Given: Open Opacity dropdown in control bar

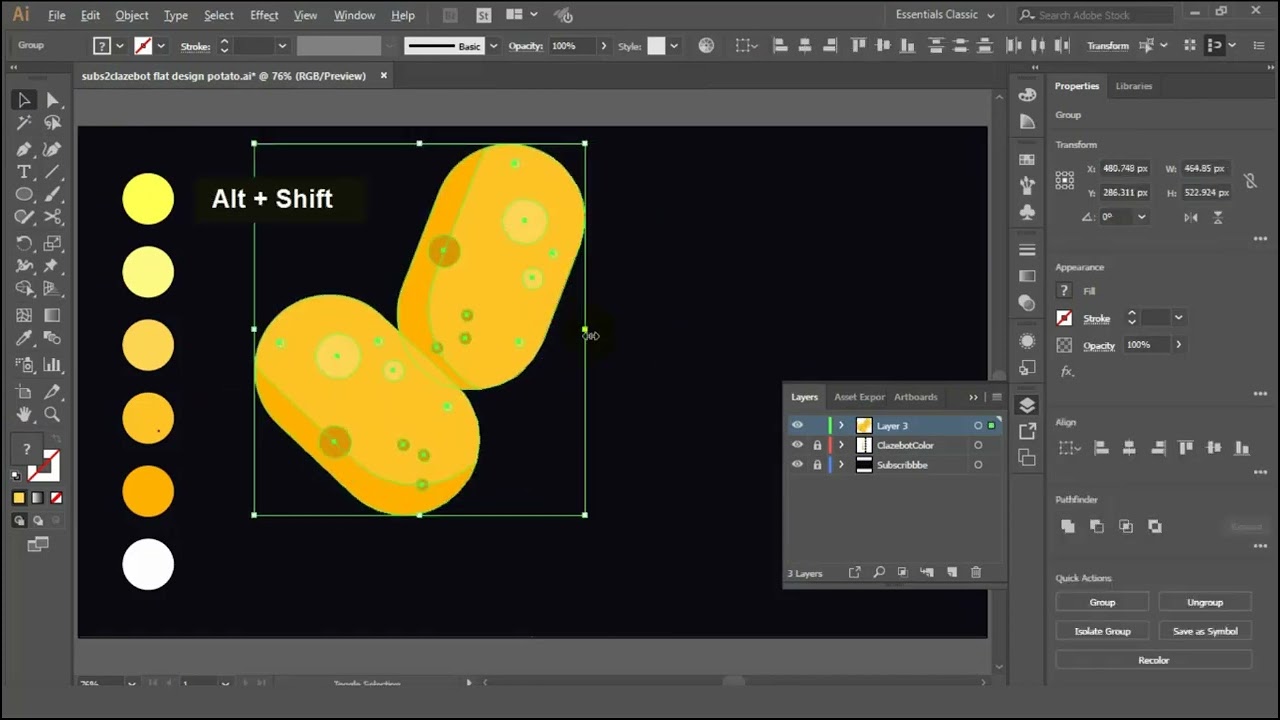Looking at the screenshot, I should click(603, 46).
